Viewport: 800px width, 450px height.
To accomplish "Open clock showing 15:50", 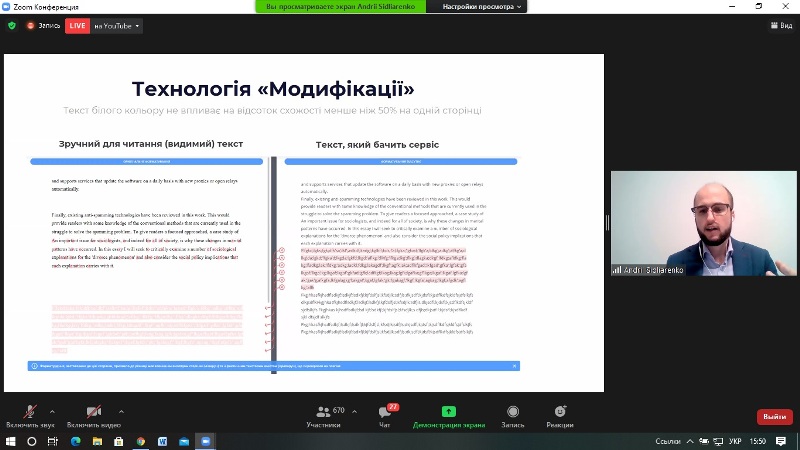I will 758,441.
